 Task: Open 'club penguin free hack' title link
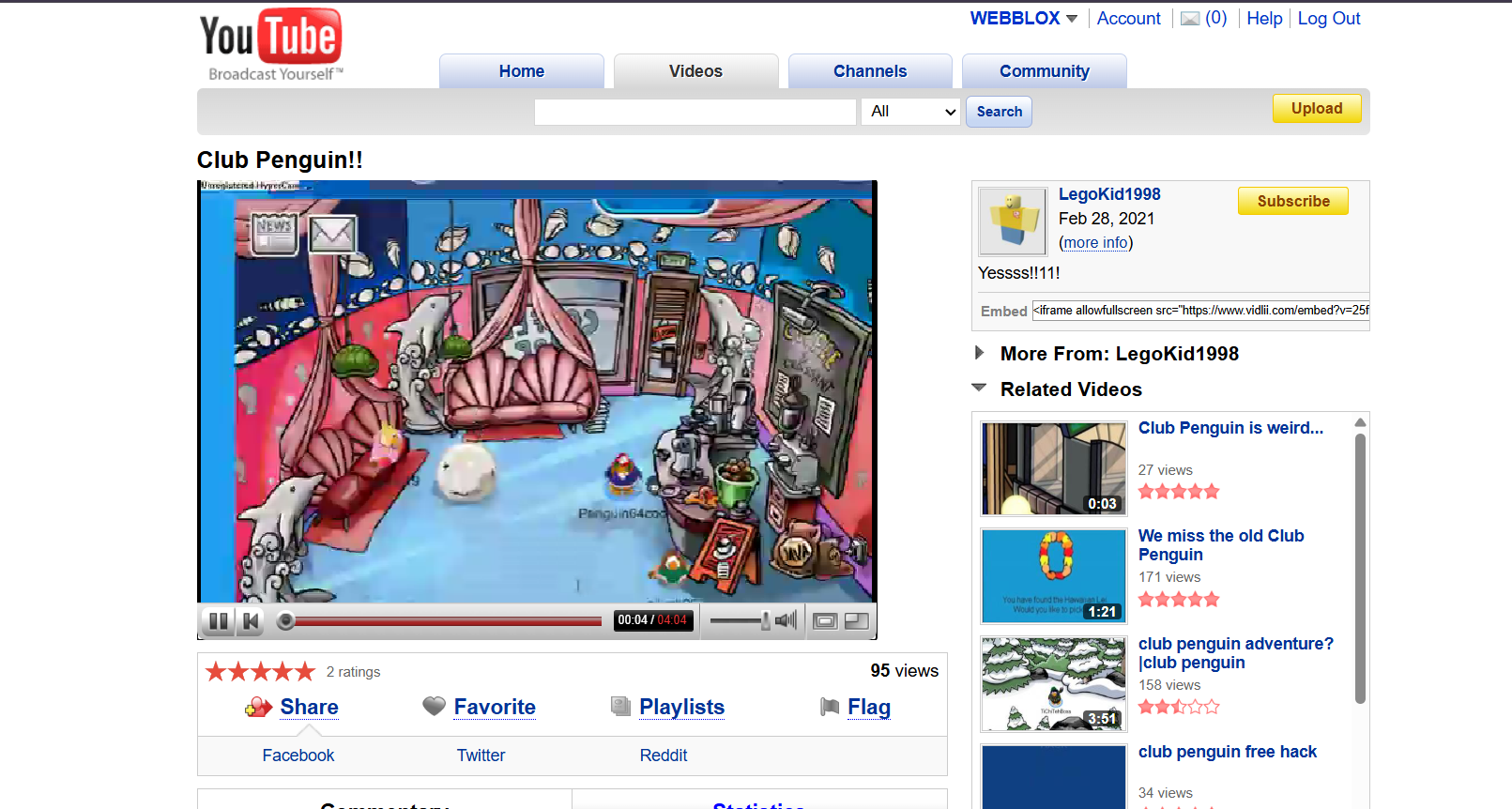pyautogui.click(x=1228, y=752)
